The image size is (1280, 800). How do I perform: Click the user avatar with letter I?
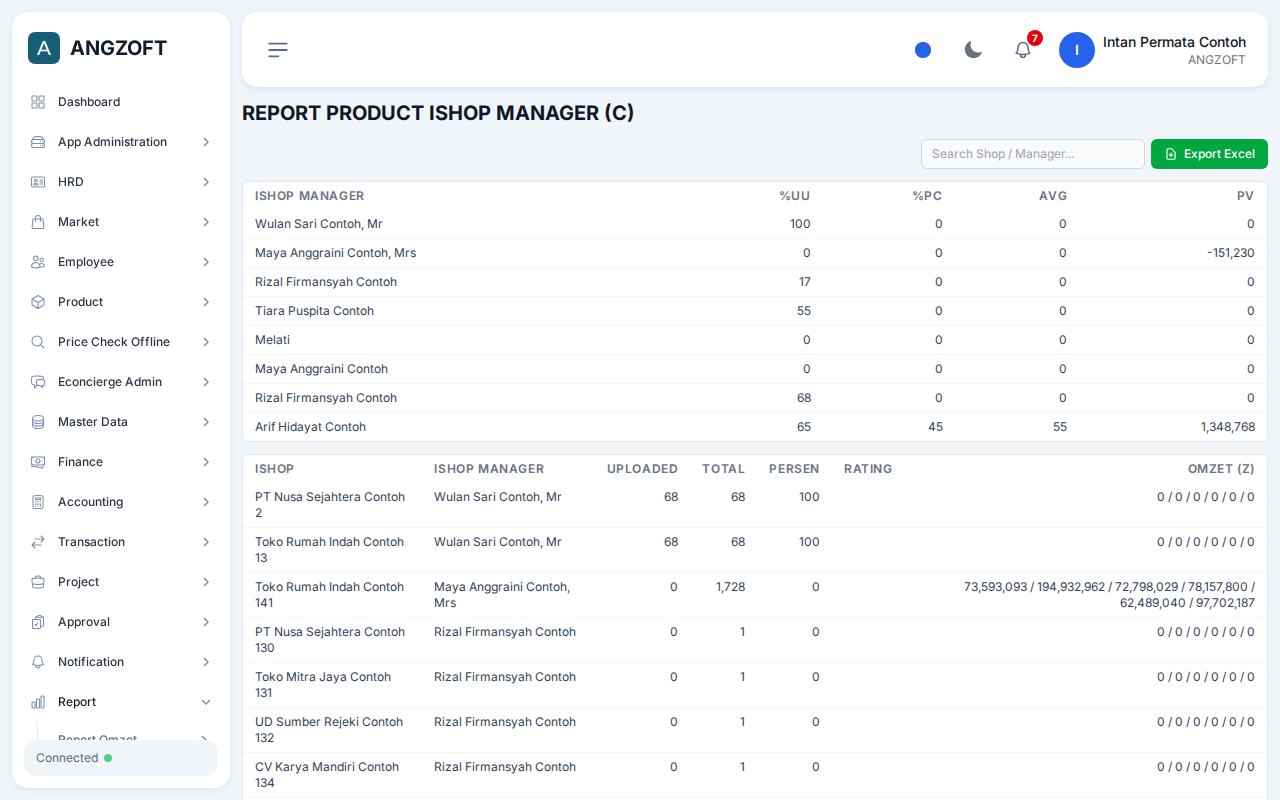1077,50
